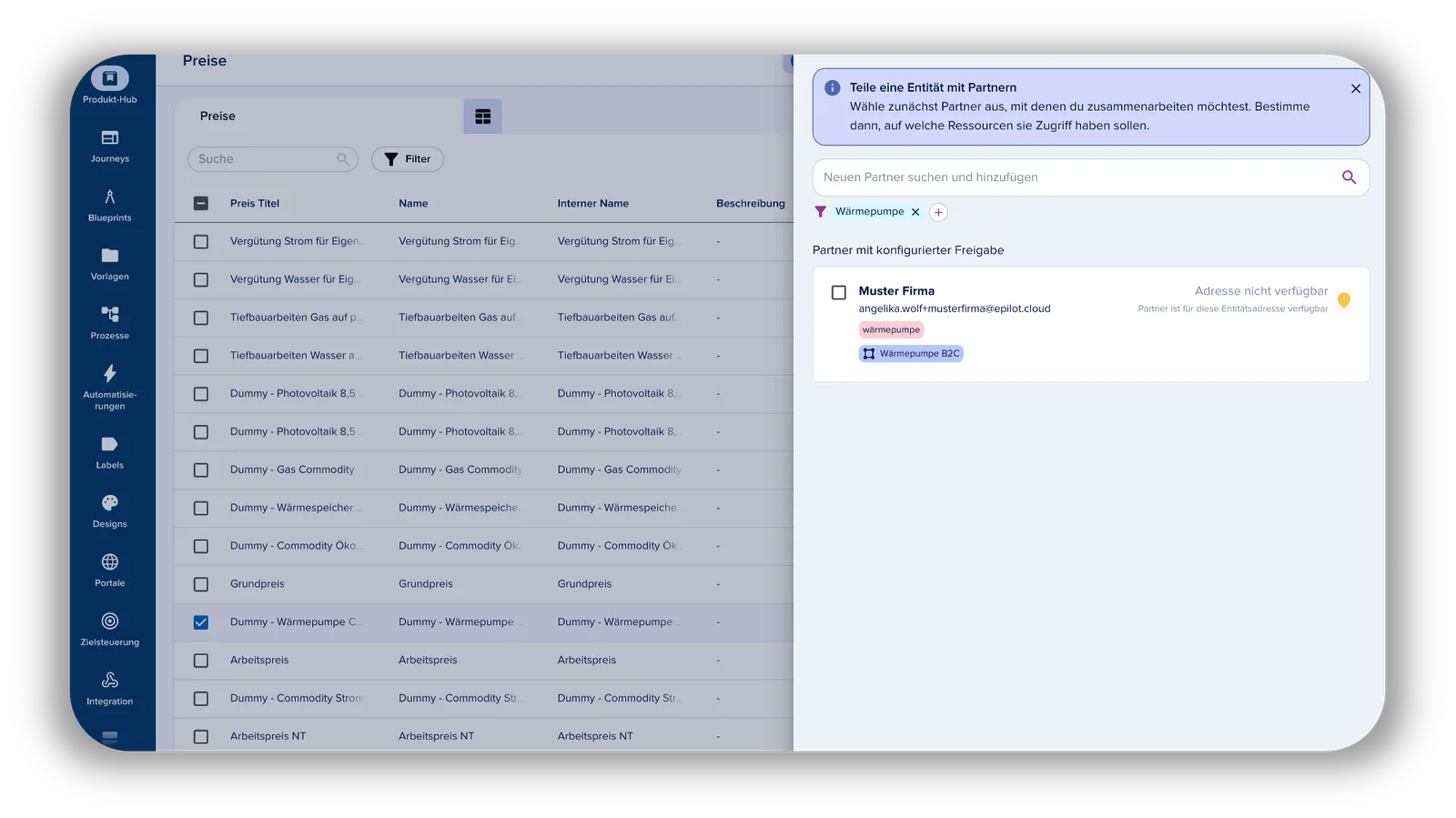
Task: Click the Interner Name column header
Action: 593,204
